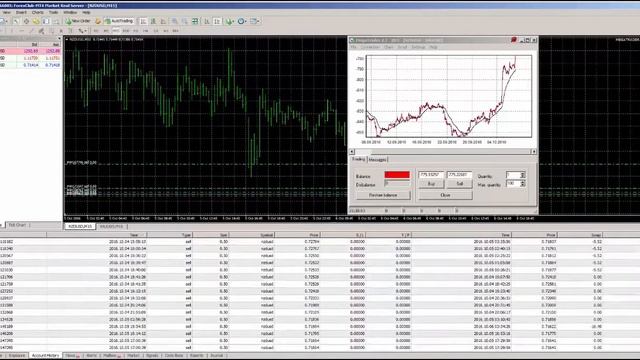
Task: Switch chart to candlesticks mode
Action: click(x=153, y=21)
